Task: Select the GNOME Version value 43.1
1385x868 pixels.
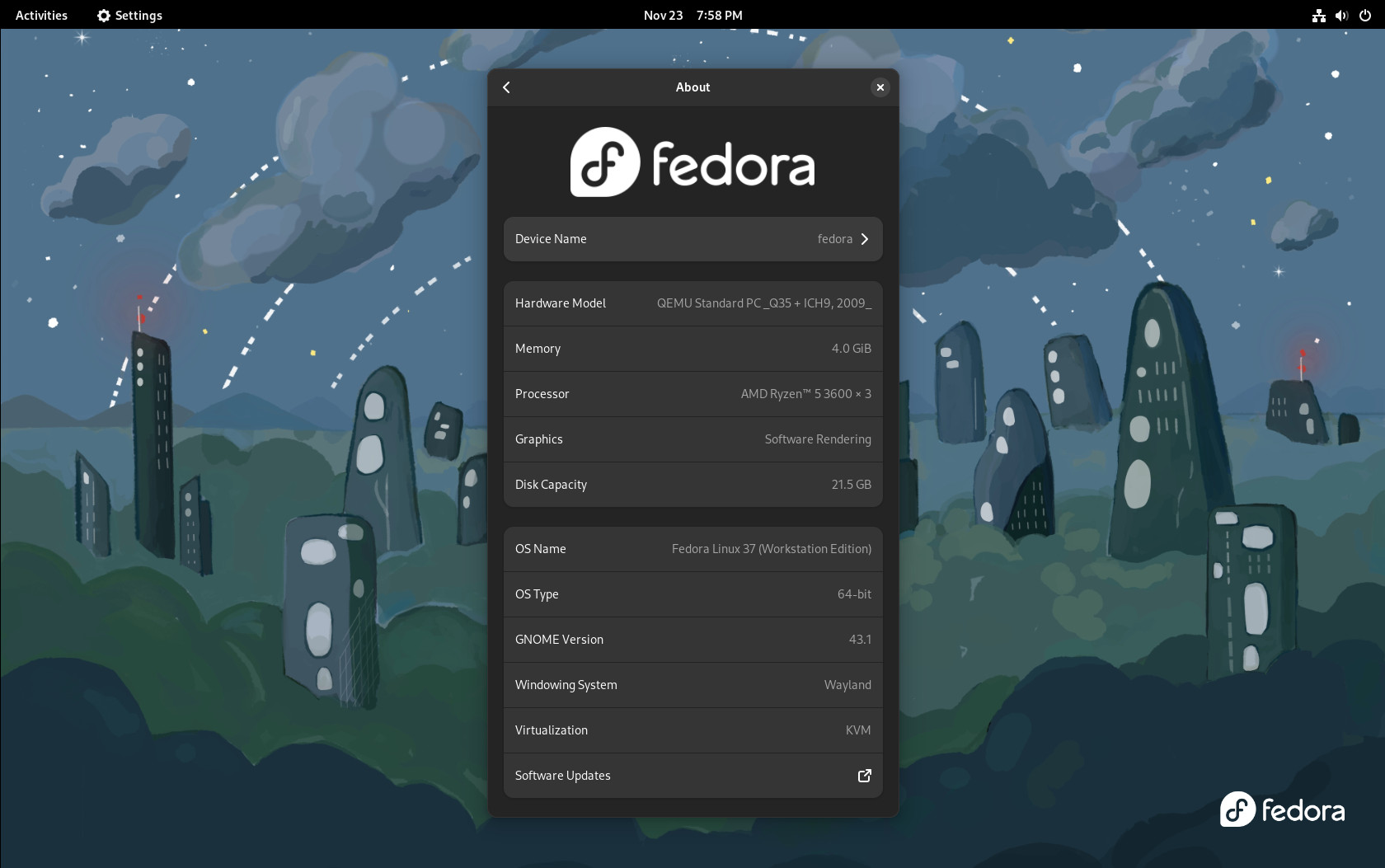Action: pyautogui.click(x=860, y=640)
